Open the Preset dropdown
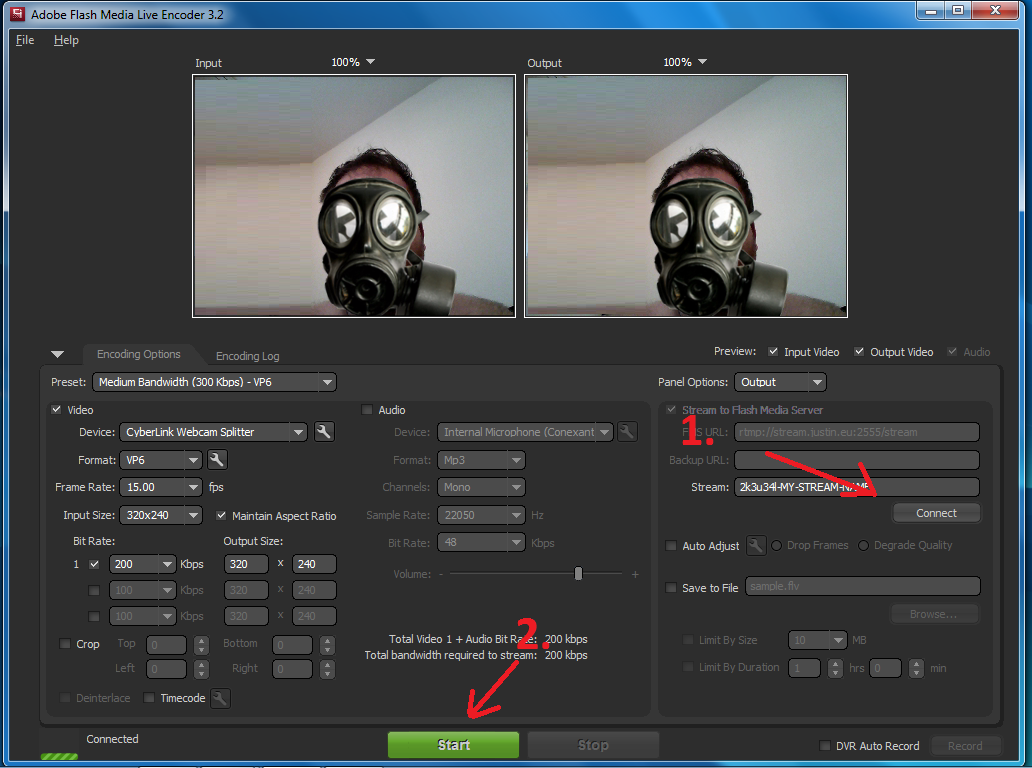Viewport: 1032px width, 768px height. [x=215, y=382]
